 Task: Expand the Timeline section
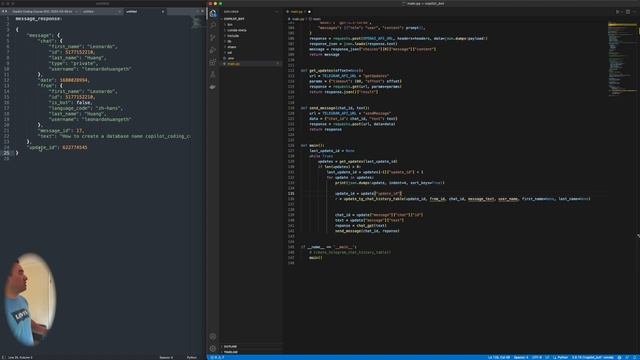(231, 352)
